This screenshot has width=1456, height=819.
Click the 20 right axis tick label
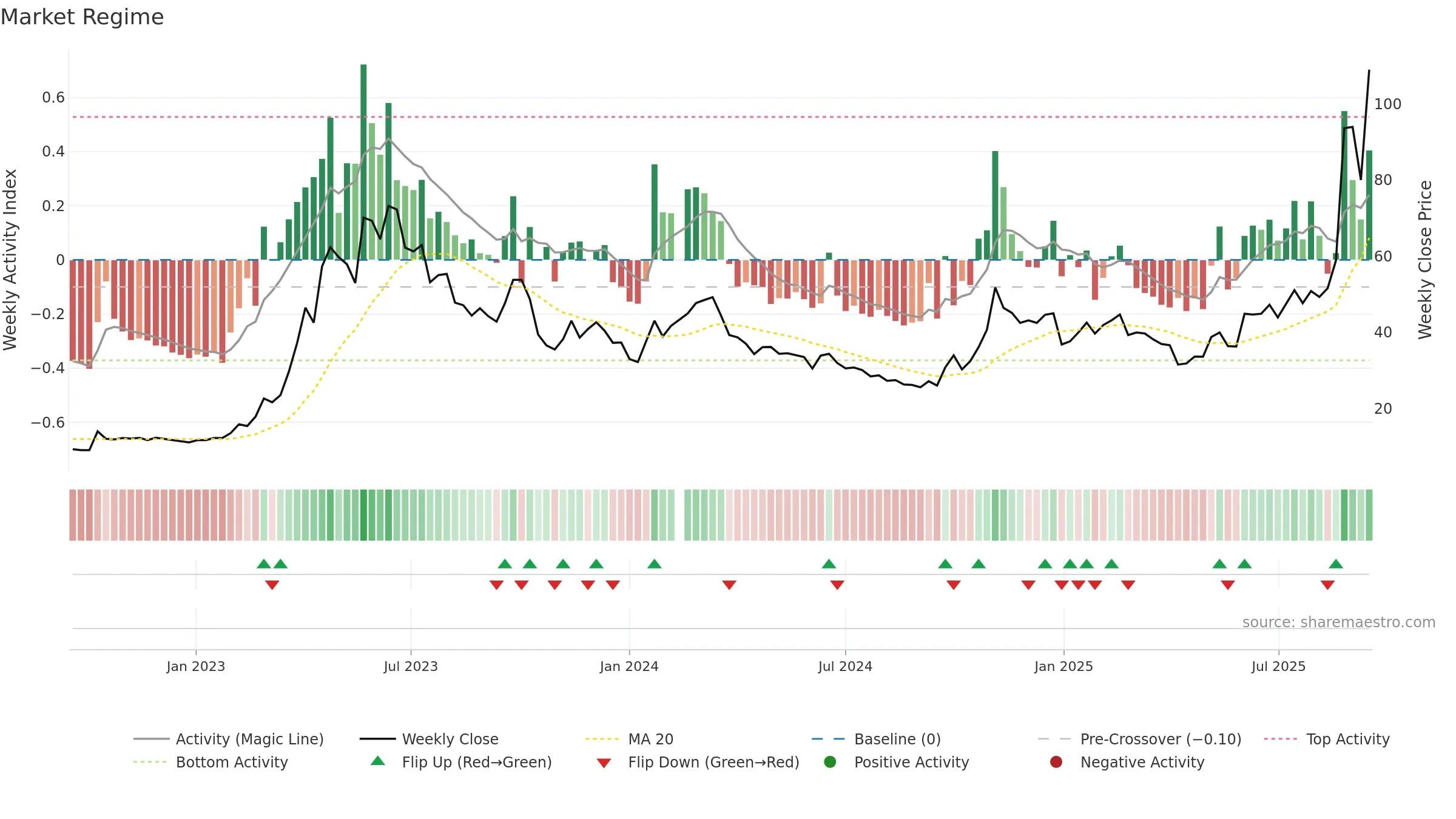click(x=1383, y=409)
